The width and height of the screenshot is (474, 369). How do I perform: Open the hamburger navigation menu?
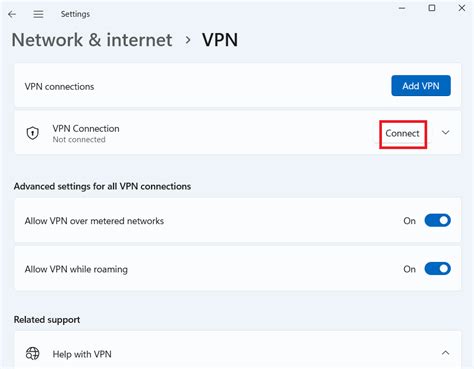38,14
